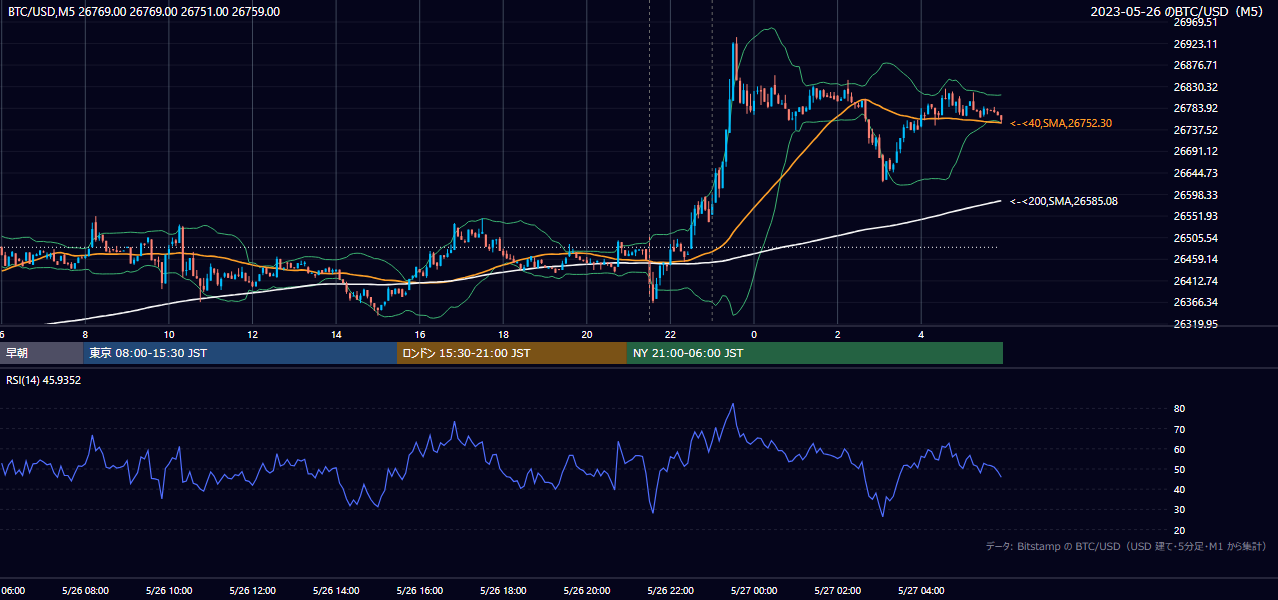Click price axis label 26319.95
1278x600 pixels.
[x=1195, y=324]
